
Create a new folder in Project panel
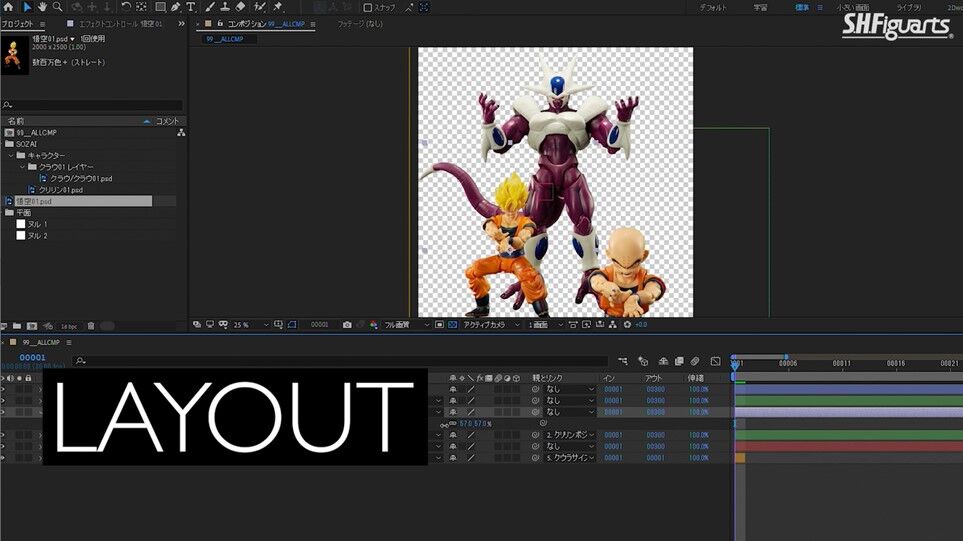point(17,325)
